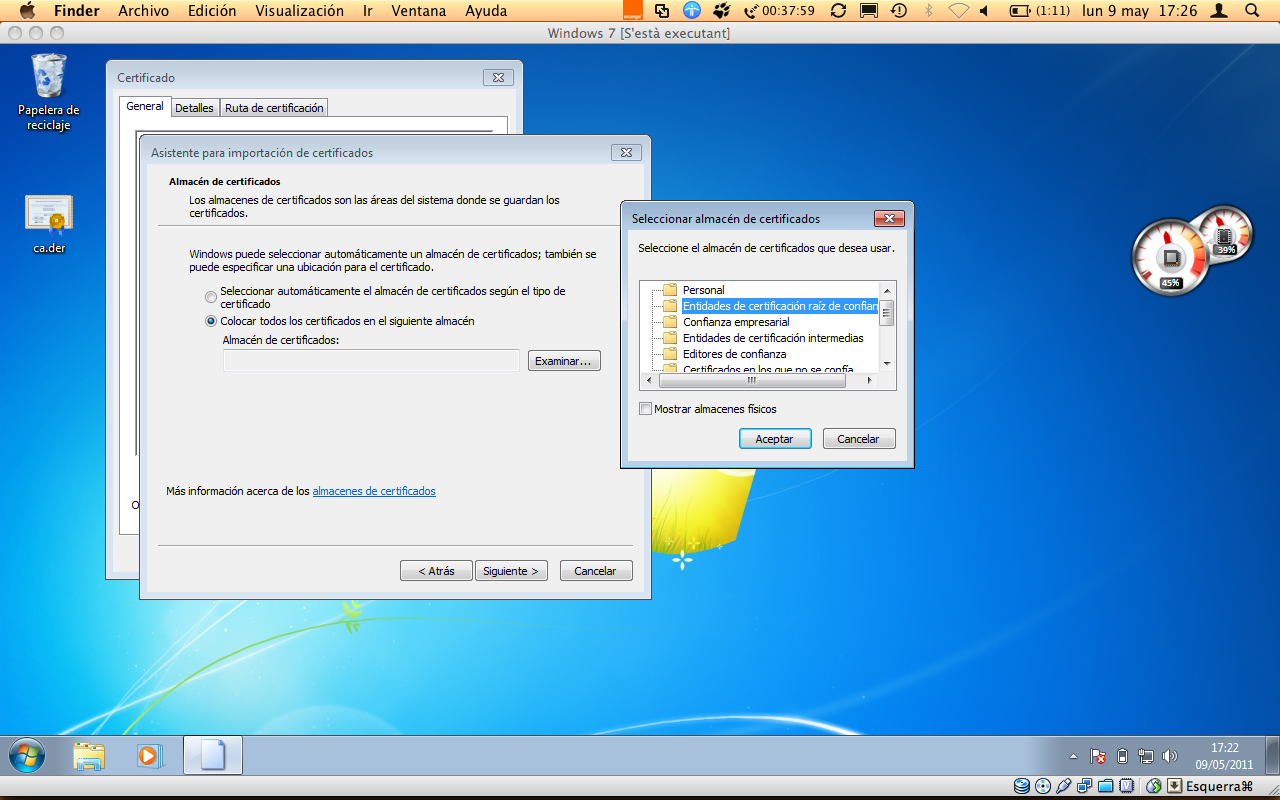Click store list scroll down arrow

click(886, 364)
